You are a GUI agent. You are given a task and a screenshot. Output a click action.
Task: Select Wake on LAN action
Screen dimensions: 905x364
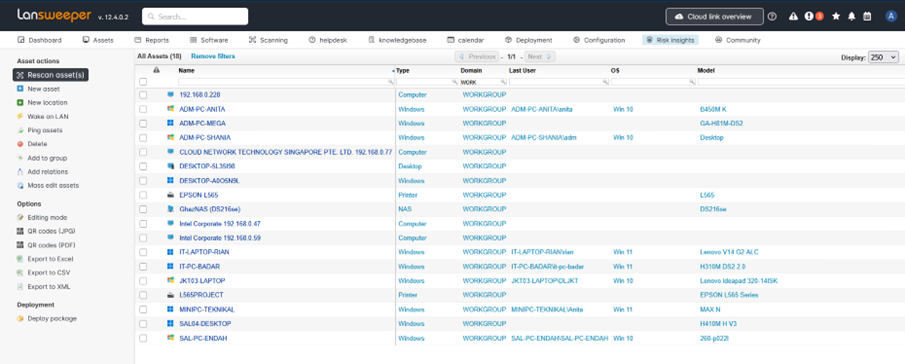point(48,117)
